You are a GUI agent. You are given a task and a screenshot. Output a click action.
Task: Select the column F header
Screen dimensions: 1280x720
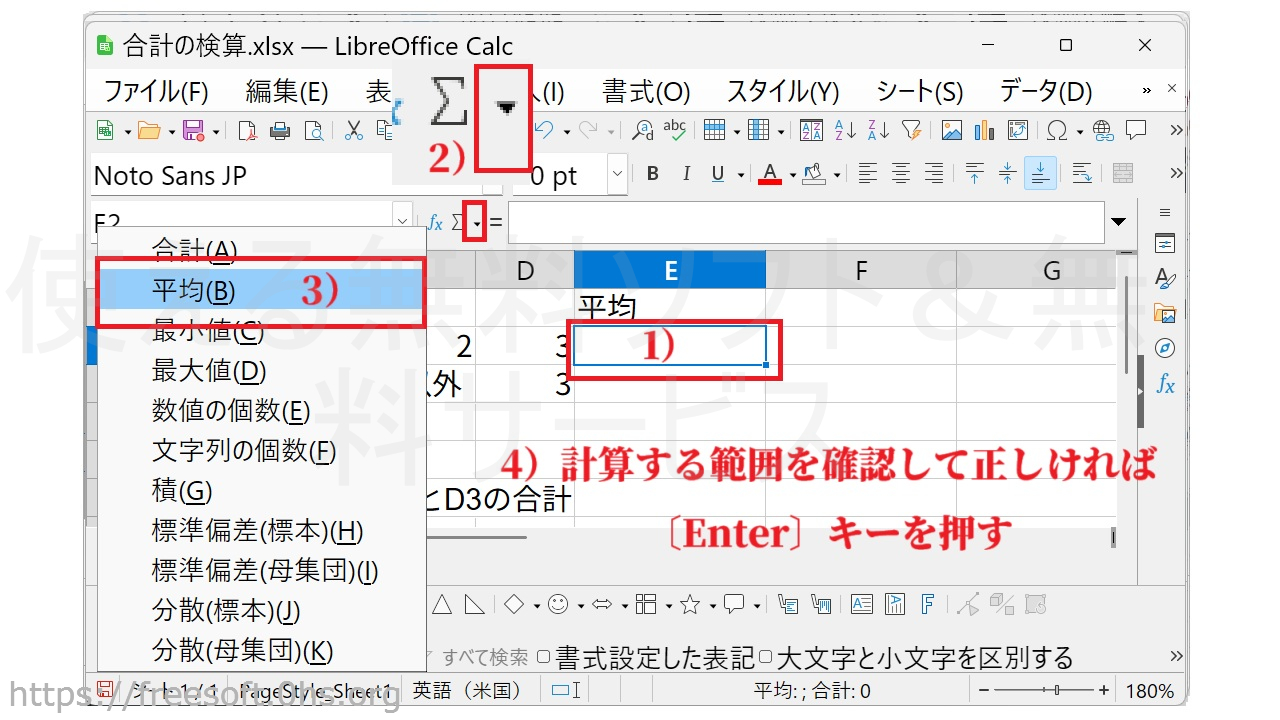pos(860,270)
